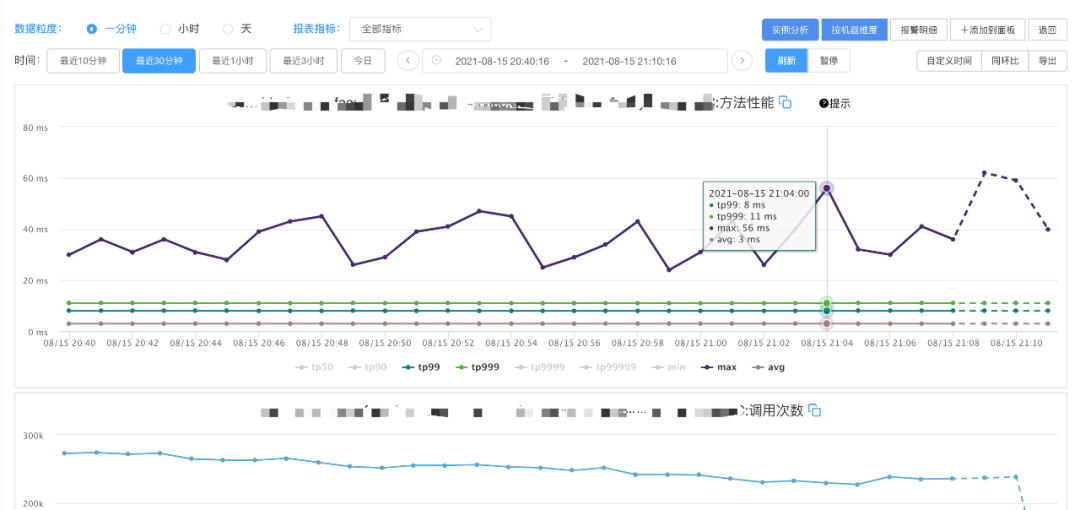Go to next time range arrow
Screen dimensions: 1080x510
741,61
